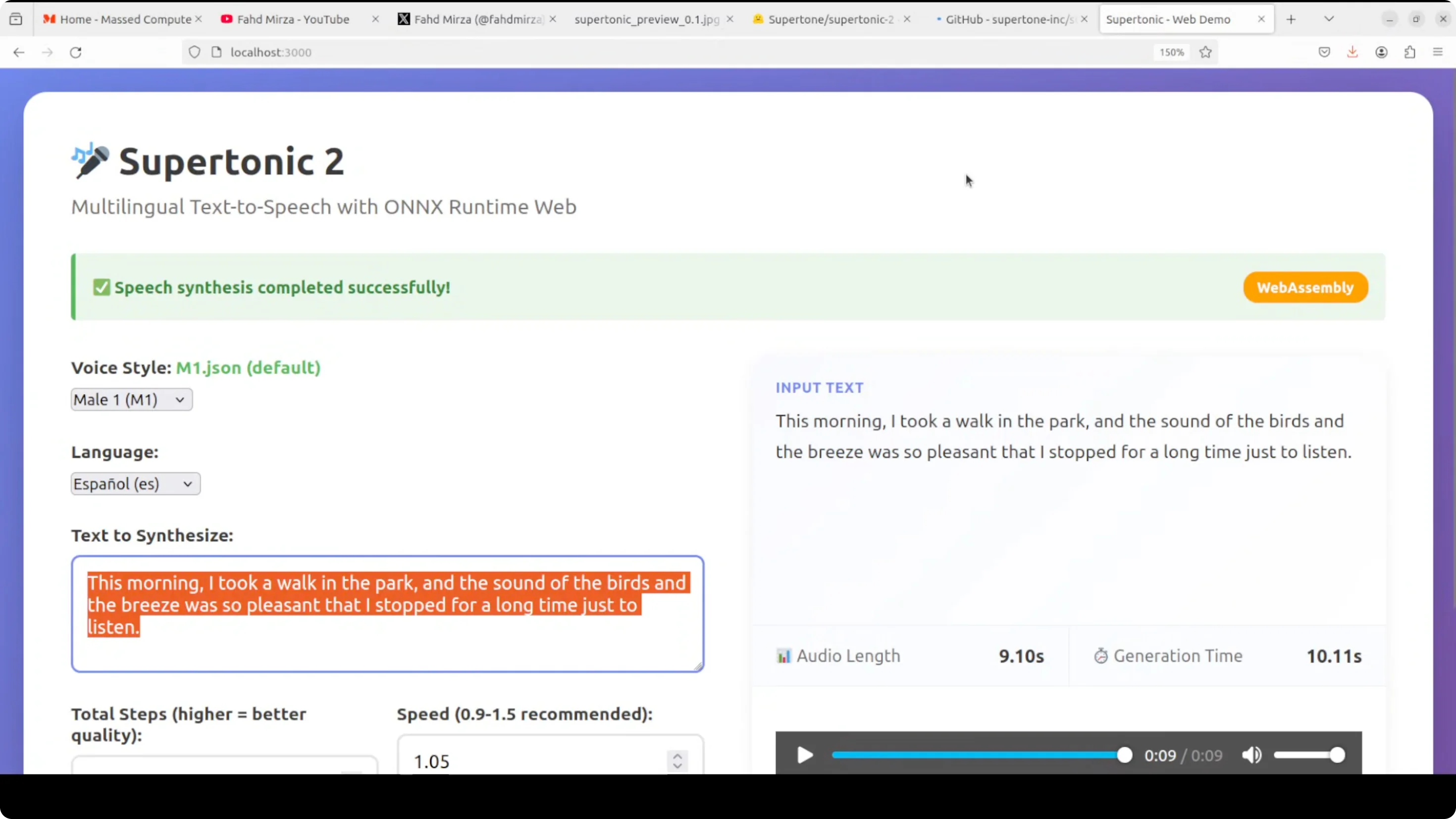Switch to Fahd Mirza - YouTube tab
1456x819 pixels.
click(293, 19)
